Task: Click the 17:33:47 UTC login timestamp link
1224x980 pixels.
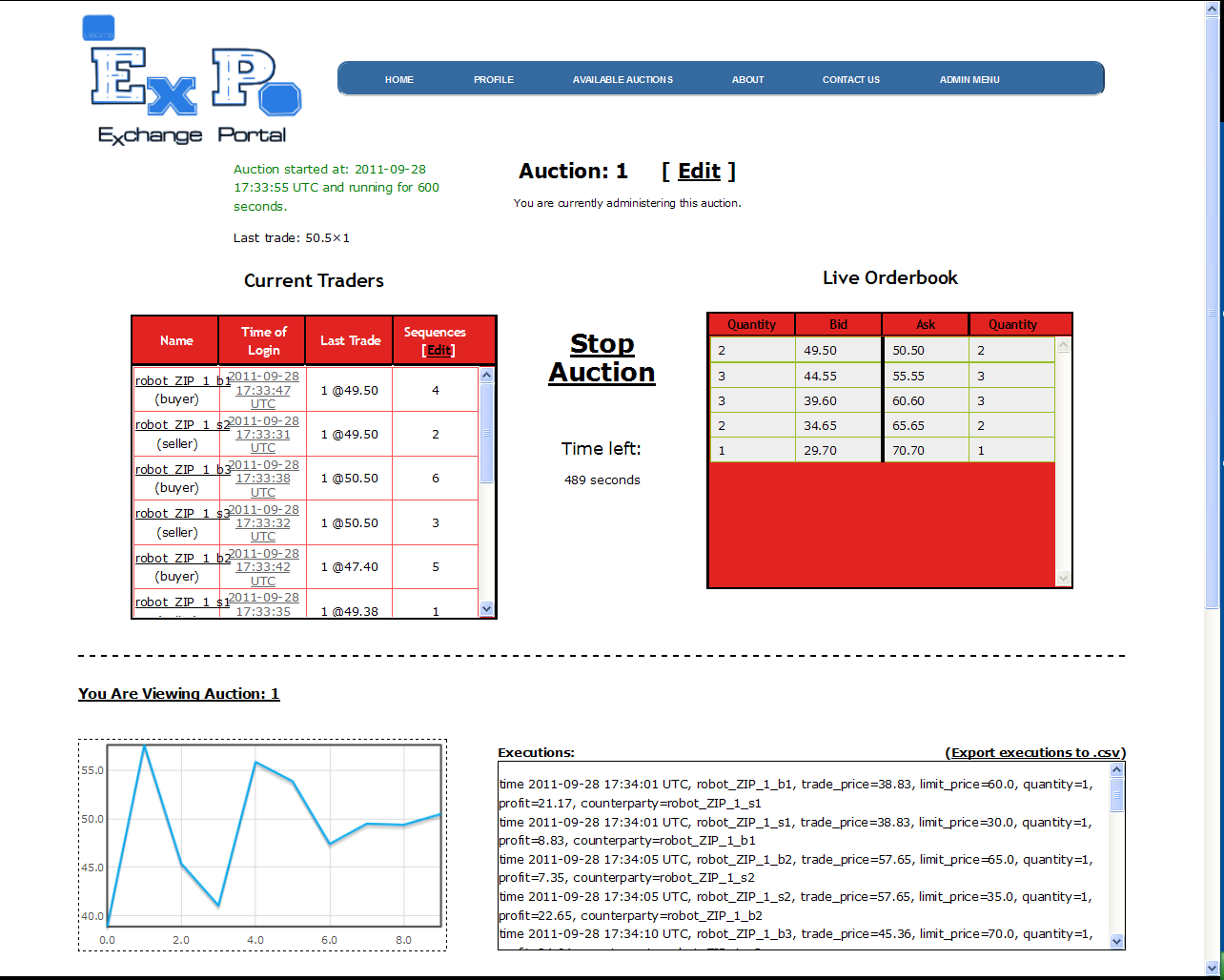Action: click(x=262, y=389)
